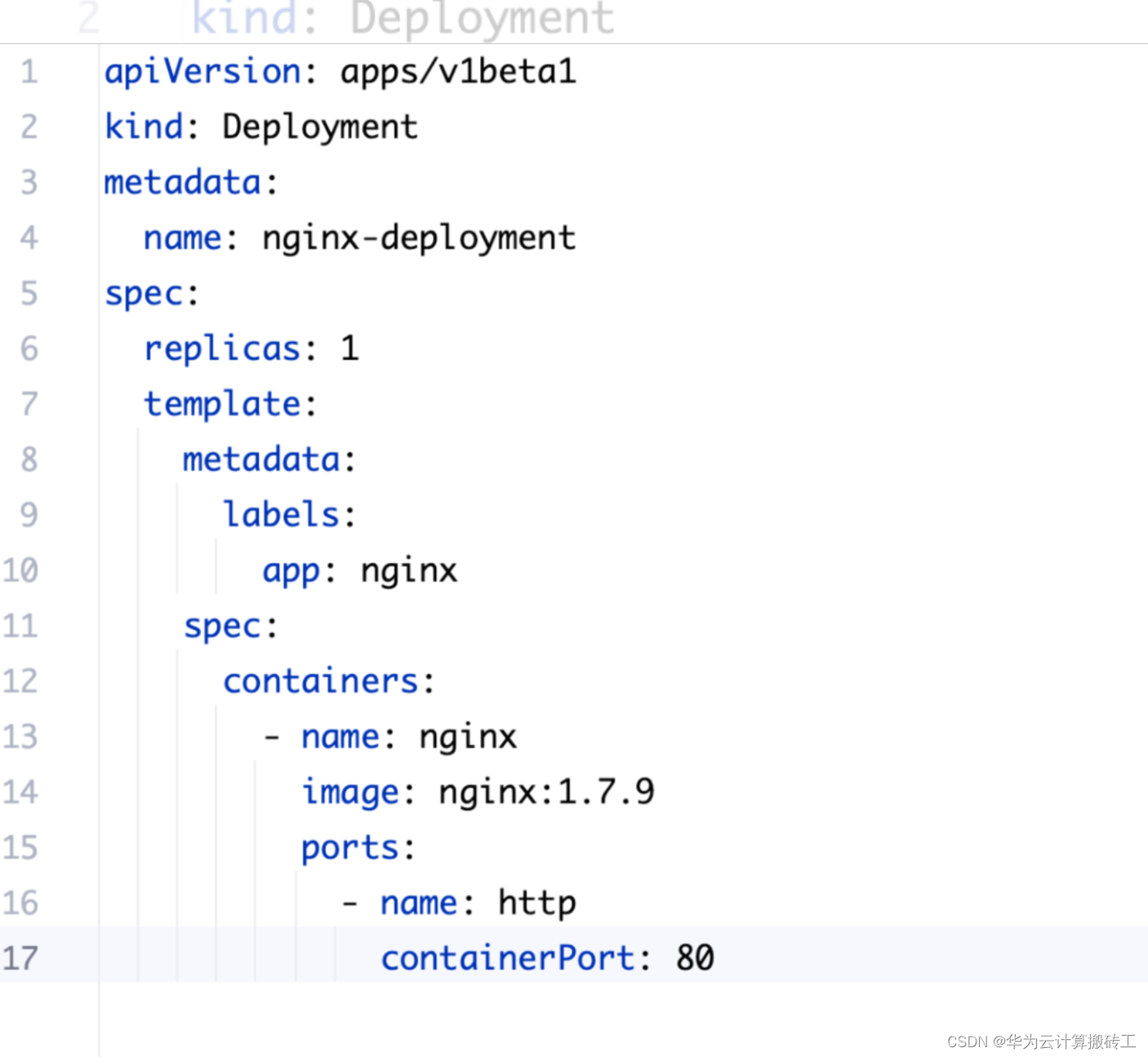Viewport: 1148px width, 1057px height.
Task: Click line number 1 in the gutter
Action: (x=29, y=72)
